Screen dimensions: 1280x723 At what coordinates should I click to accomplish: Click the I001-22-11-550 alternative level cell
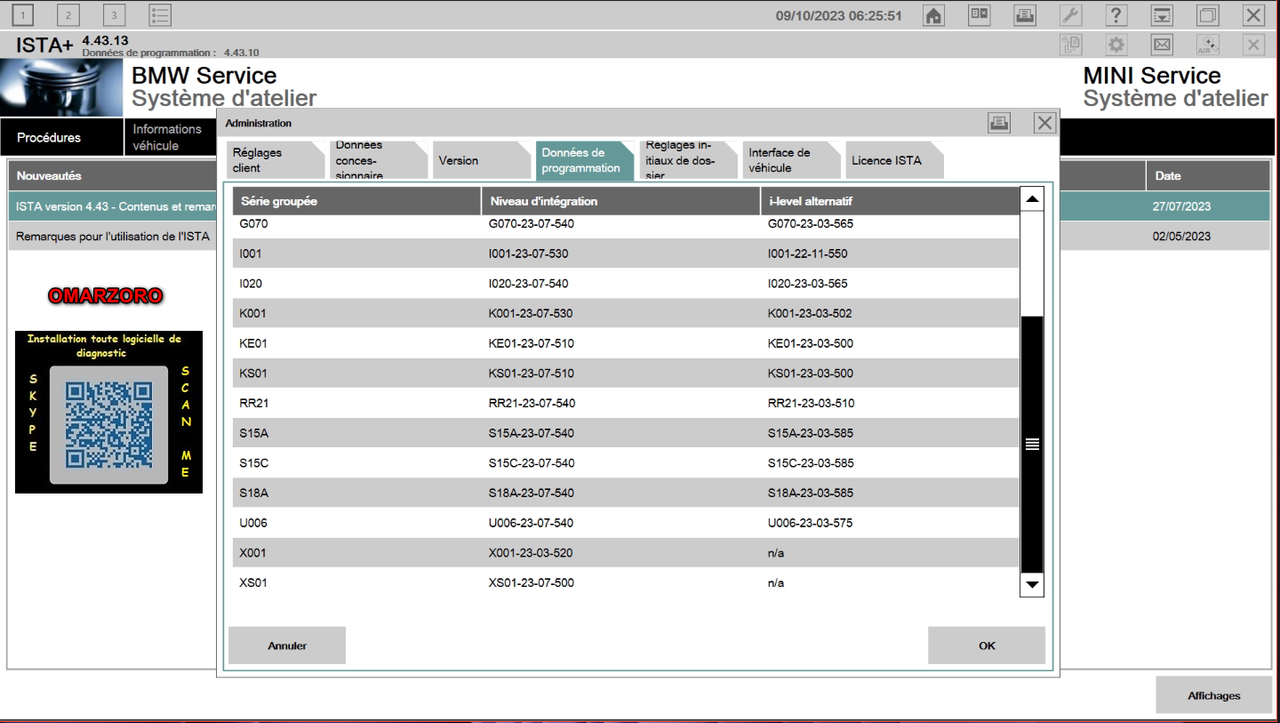pyautogui.click(x=807, y=253)
